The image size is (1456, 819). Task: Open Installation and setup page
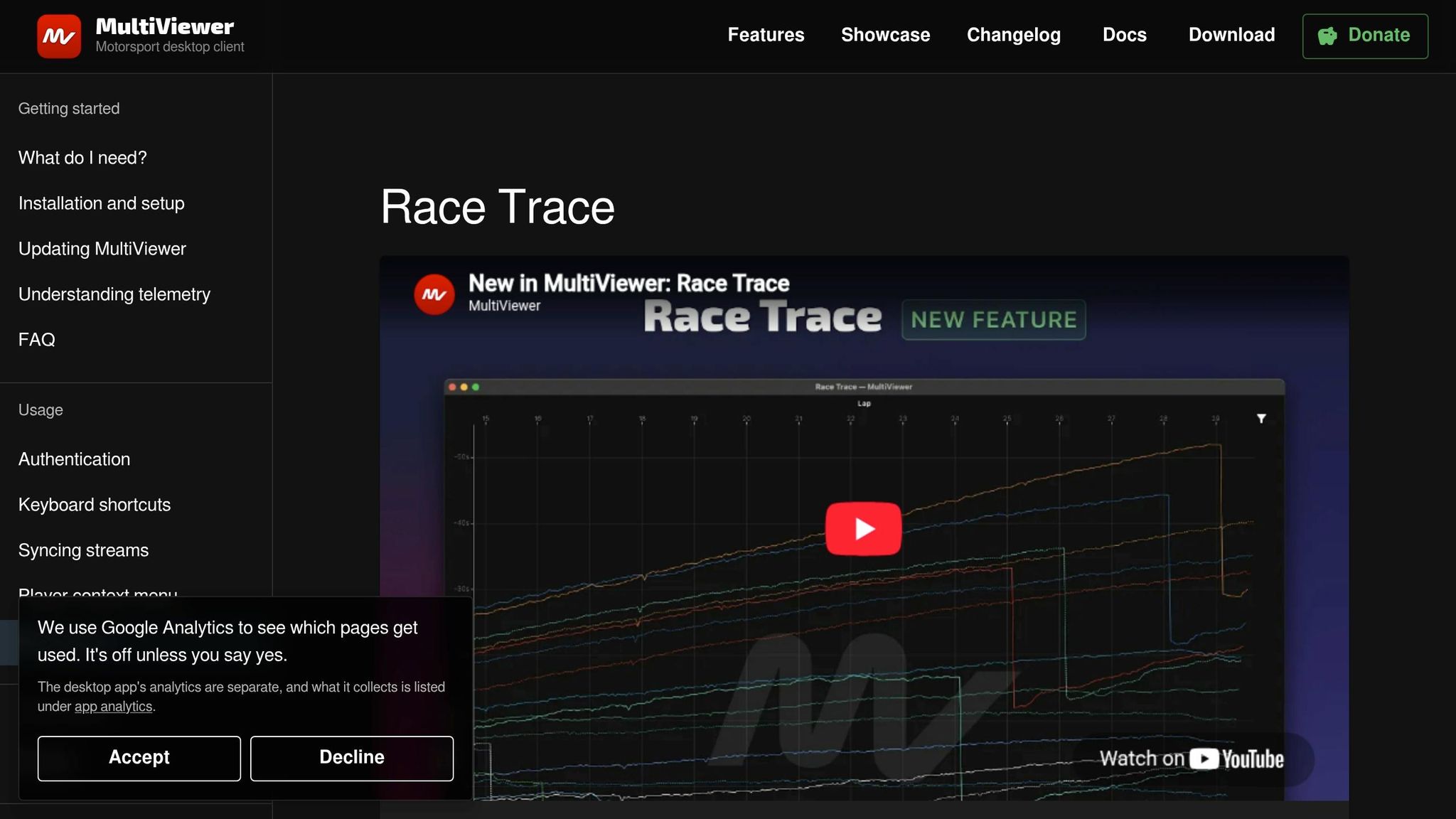[x=102, y=203]
